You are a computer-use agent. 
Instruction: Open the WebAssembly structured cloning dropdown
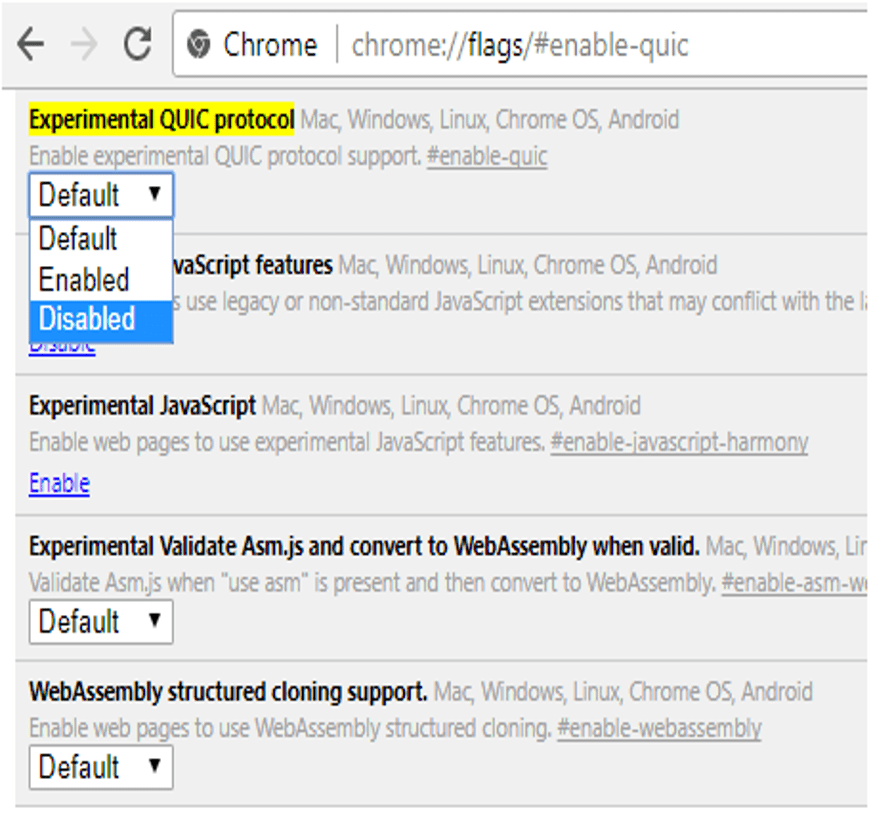coord(100,767)
